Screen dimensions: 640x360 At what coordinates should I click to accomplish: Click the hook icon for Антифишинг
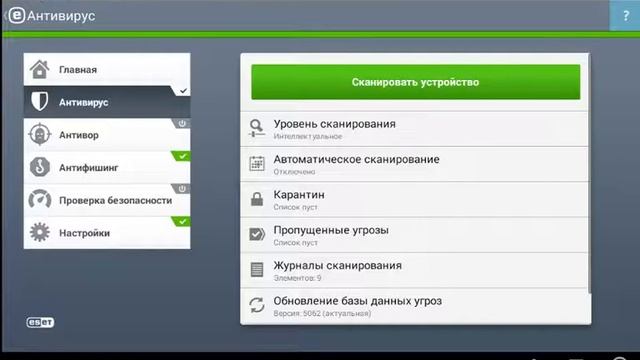tap(40, 167)
